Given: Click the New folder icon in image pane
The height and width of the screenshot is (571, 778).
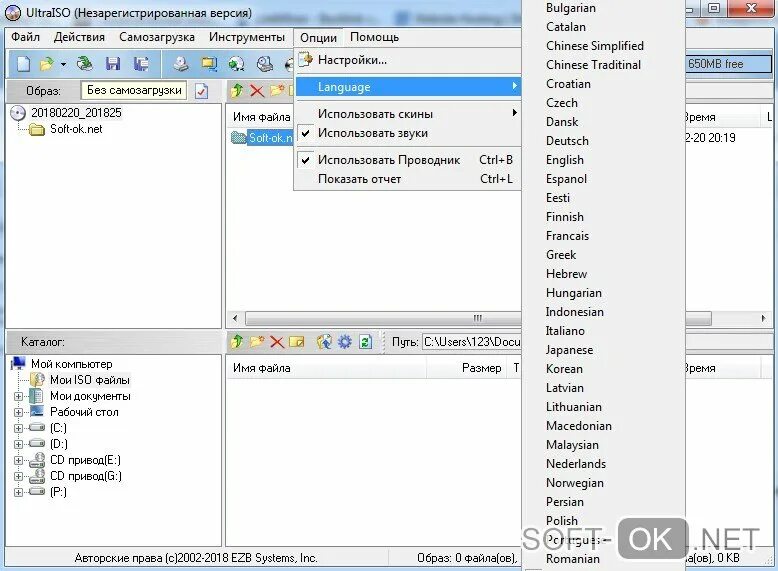Looking at the screenshot, I should pos(277,90).
